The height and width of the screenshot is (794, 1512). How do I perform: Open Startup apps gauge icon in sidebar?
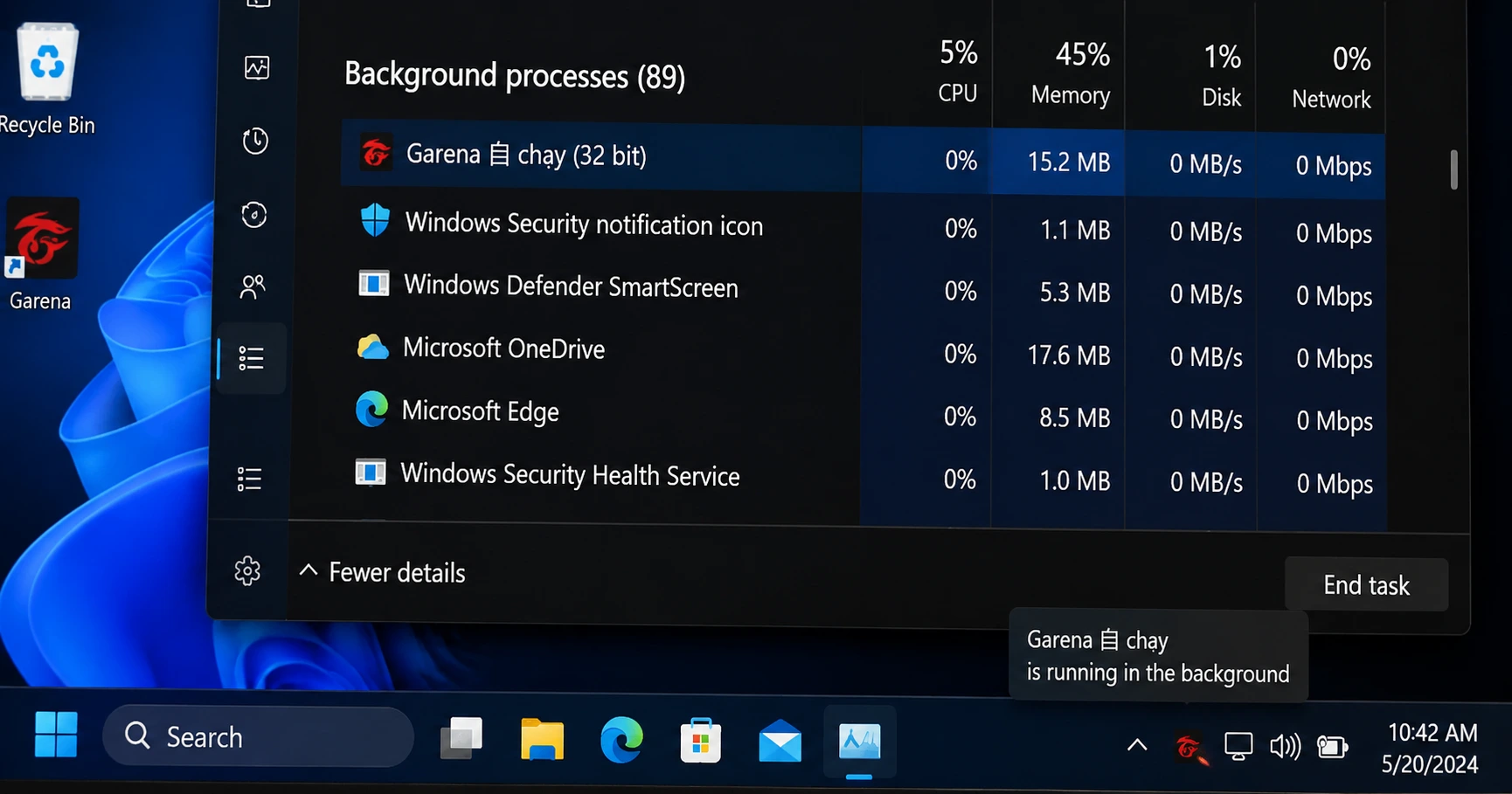tap(254, 215)
